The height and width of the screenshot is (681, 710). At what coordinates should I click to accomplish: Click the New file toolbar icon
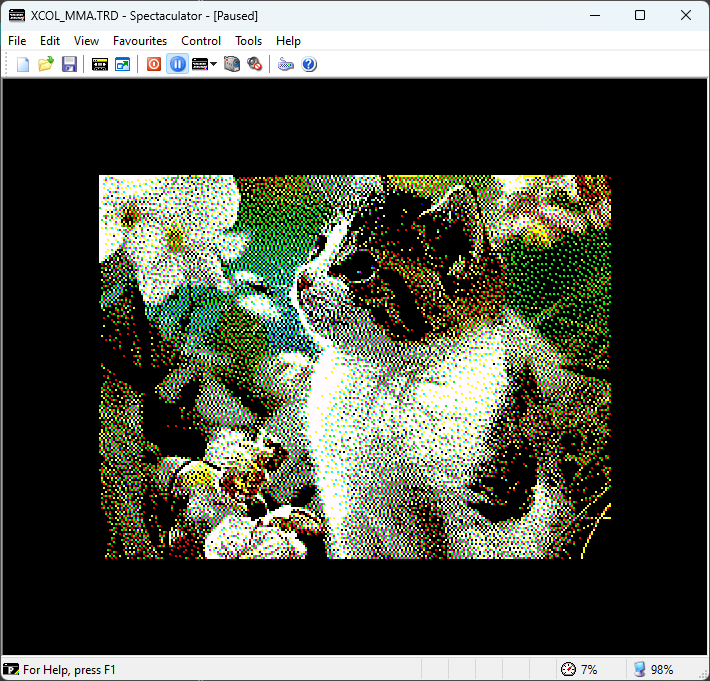pos(23,64)
